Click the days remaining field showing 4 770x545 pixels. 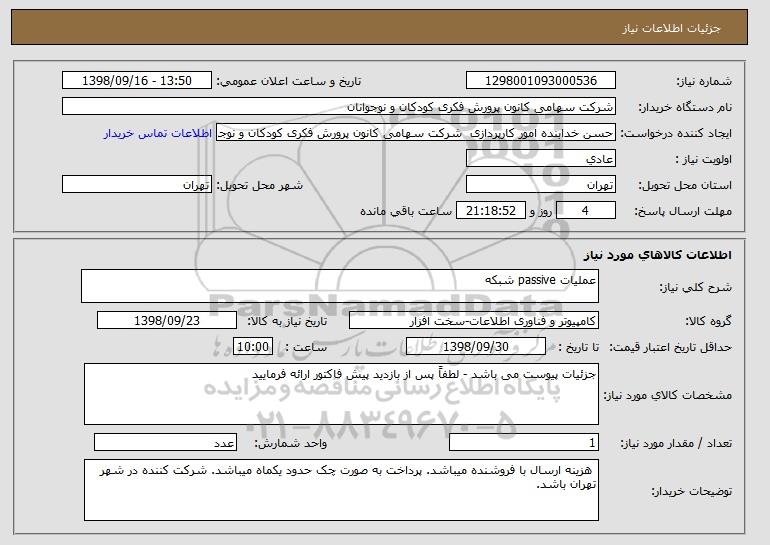tap(585, 211)
